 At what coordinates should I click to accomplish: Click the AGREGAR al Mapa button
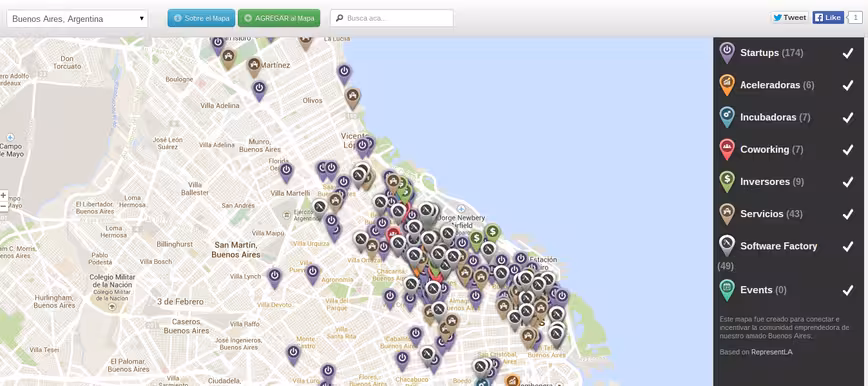click(x=279, y=18)
